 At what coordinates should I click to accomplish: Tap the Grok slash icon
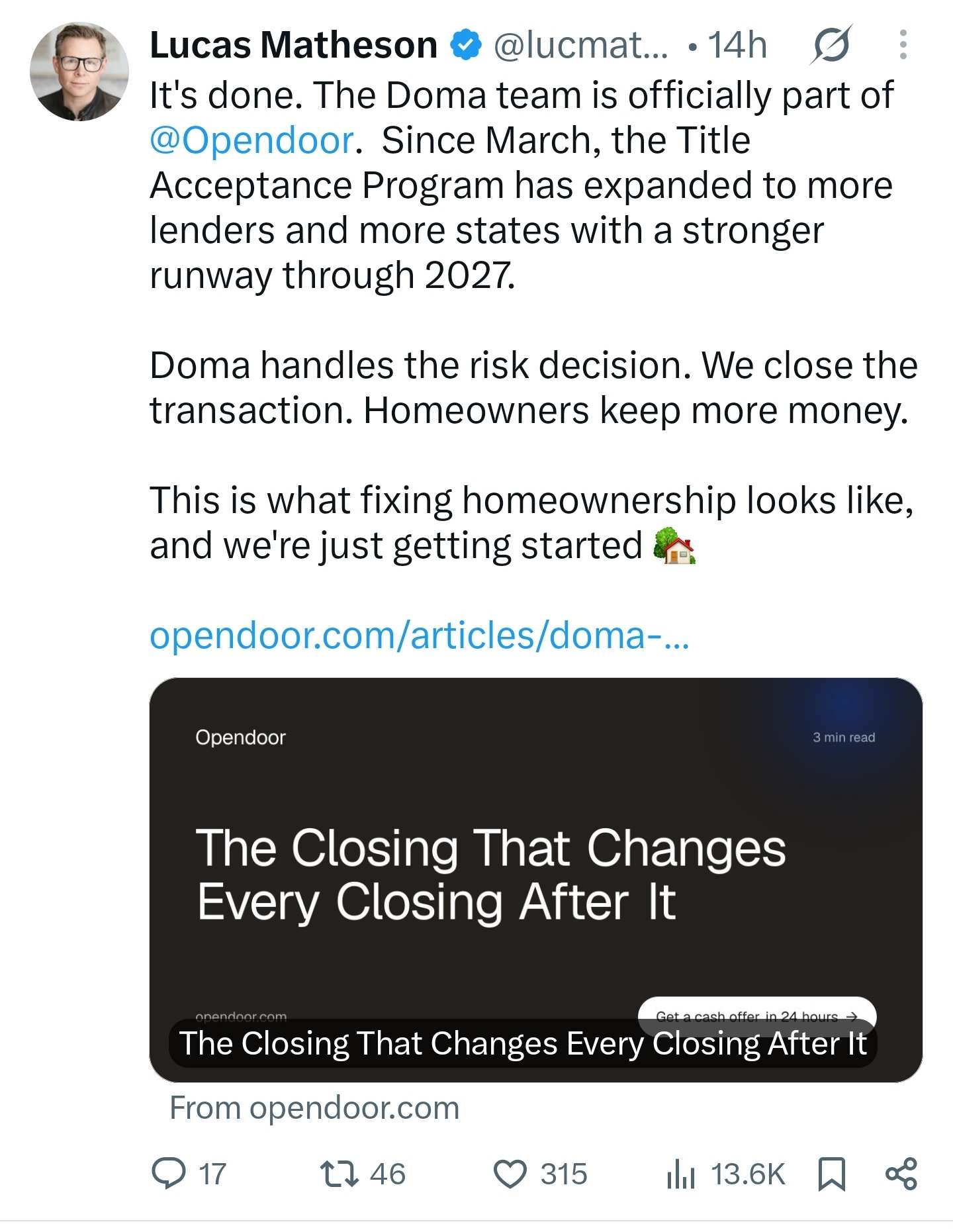point(831,45)
